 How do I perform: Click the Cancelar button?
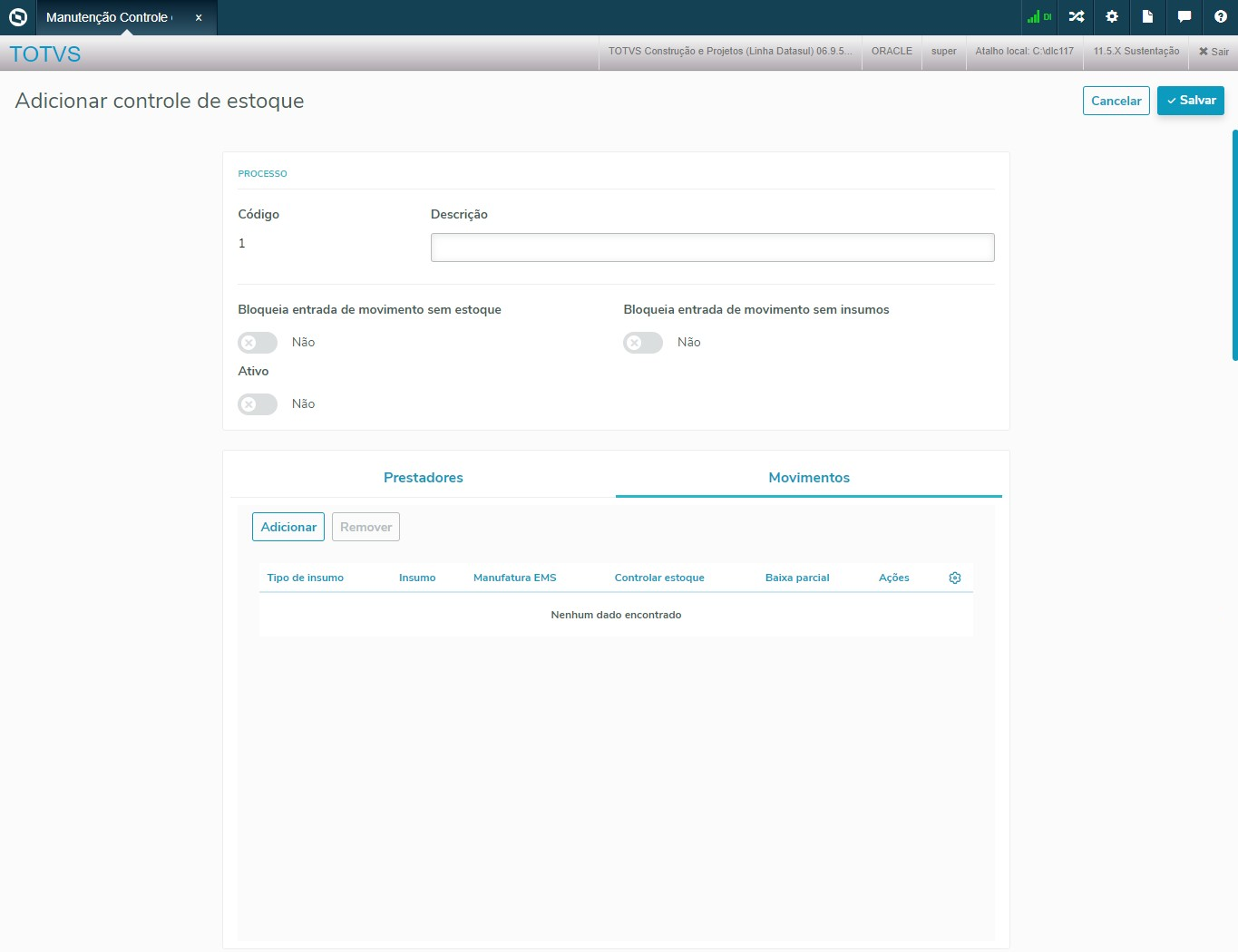[x=1116, y=101]
